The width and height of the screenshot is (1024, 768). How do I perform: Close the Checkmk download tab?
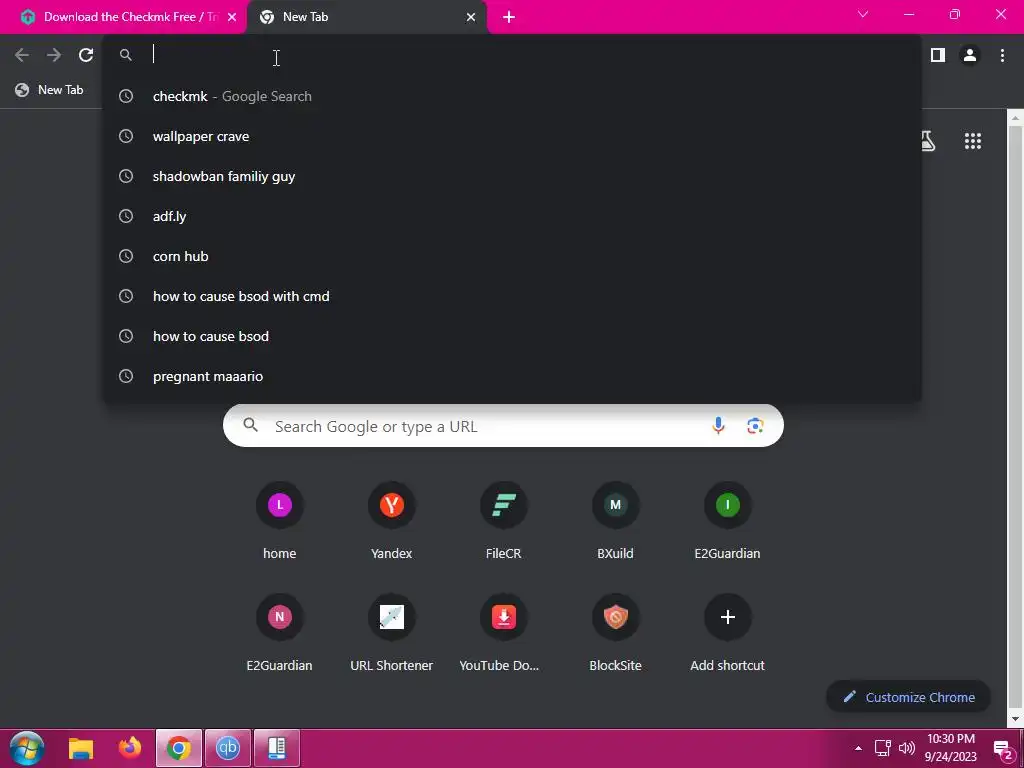click(x=232, y=17)
